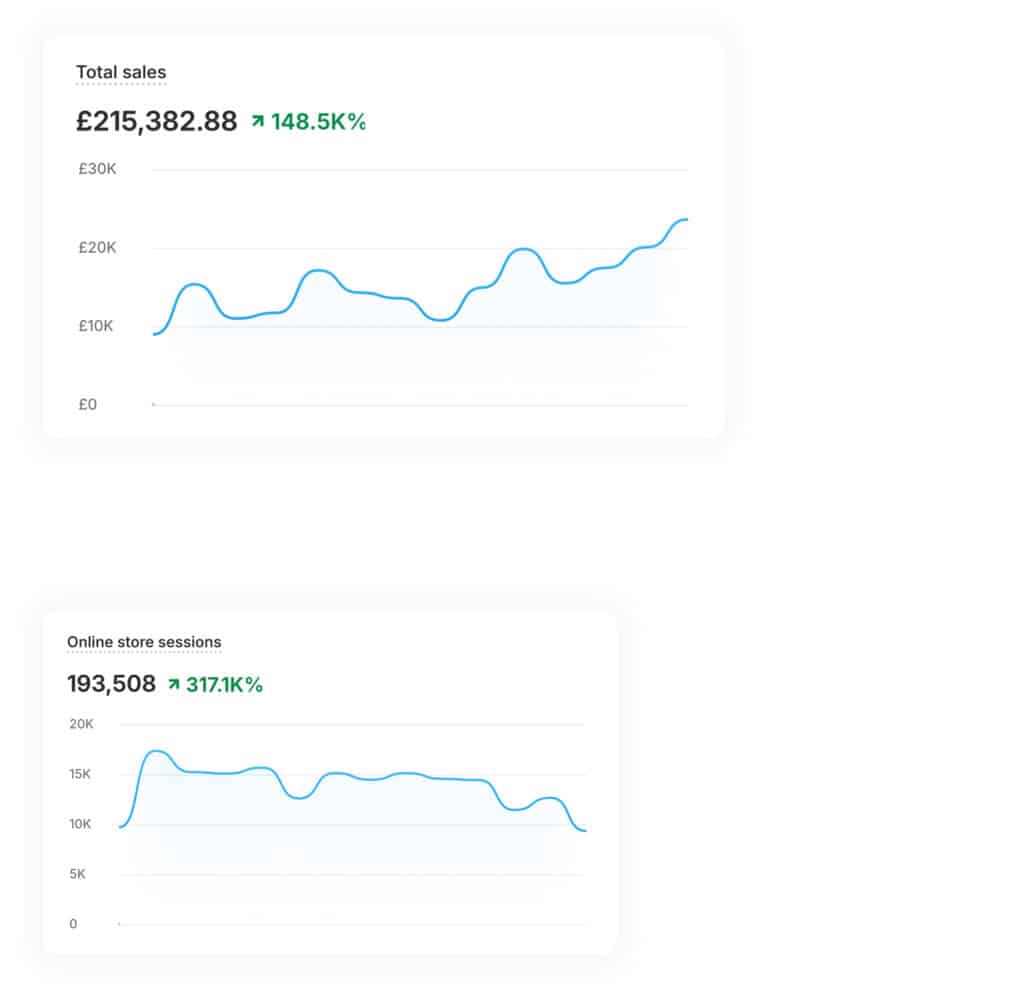The width and height of the screenshot is (1024, 984).
Task: Click the £20K axis label
Action: click(x=97, y=247)
